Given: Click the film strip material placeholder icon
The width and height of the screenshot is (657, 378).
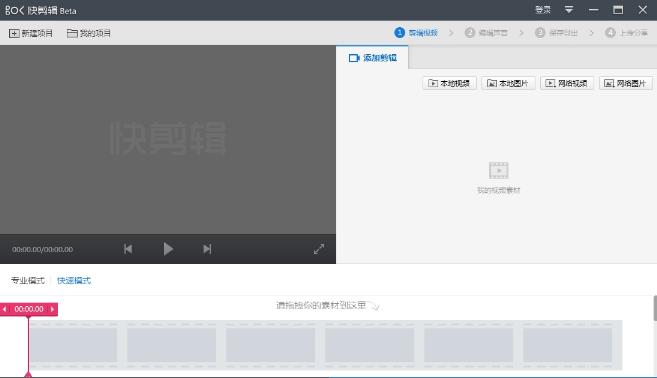Looking at the screenshot, I should coord(499,171).
